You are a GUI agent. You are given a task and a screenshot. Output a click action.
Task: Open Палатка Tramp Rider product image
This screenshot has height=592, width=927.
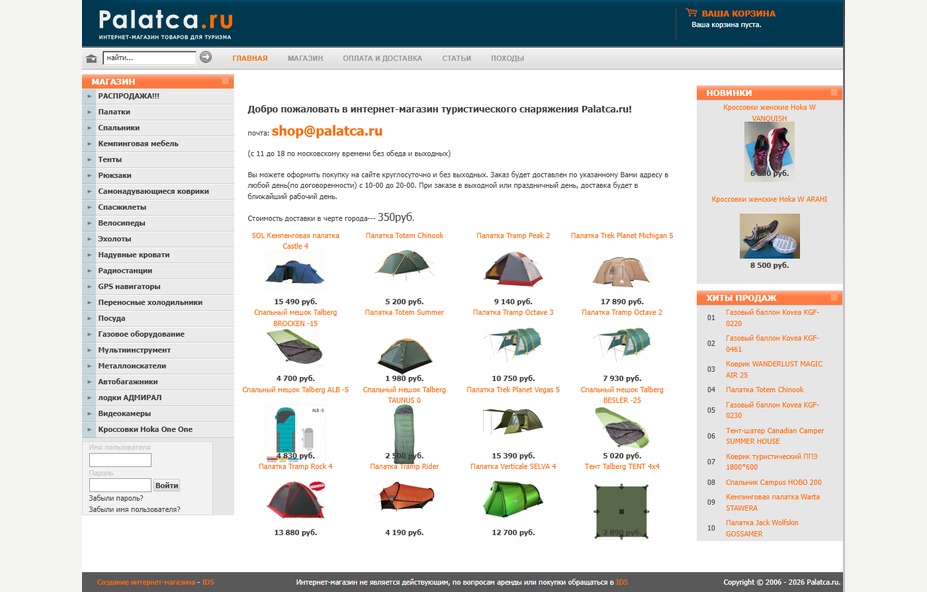pyautogui.click(x=404, y=498)
